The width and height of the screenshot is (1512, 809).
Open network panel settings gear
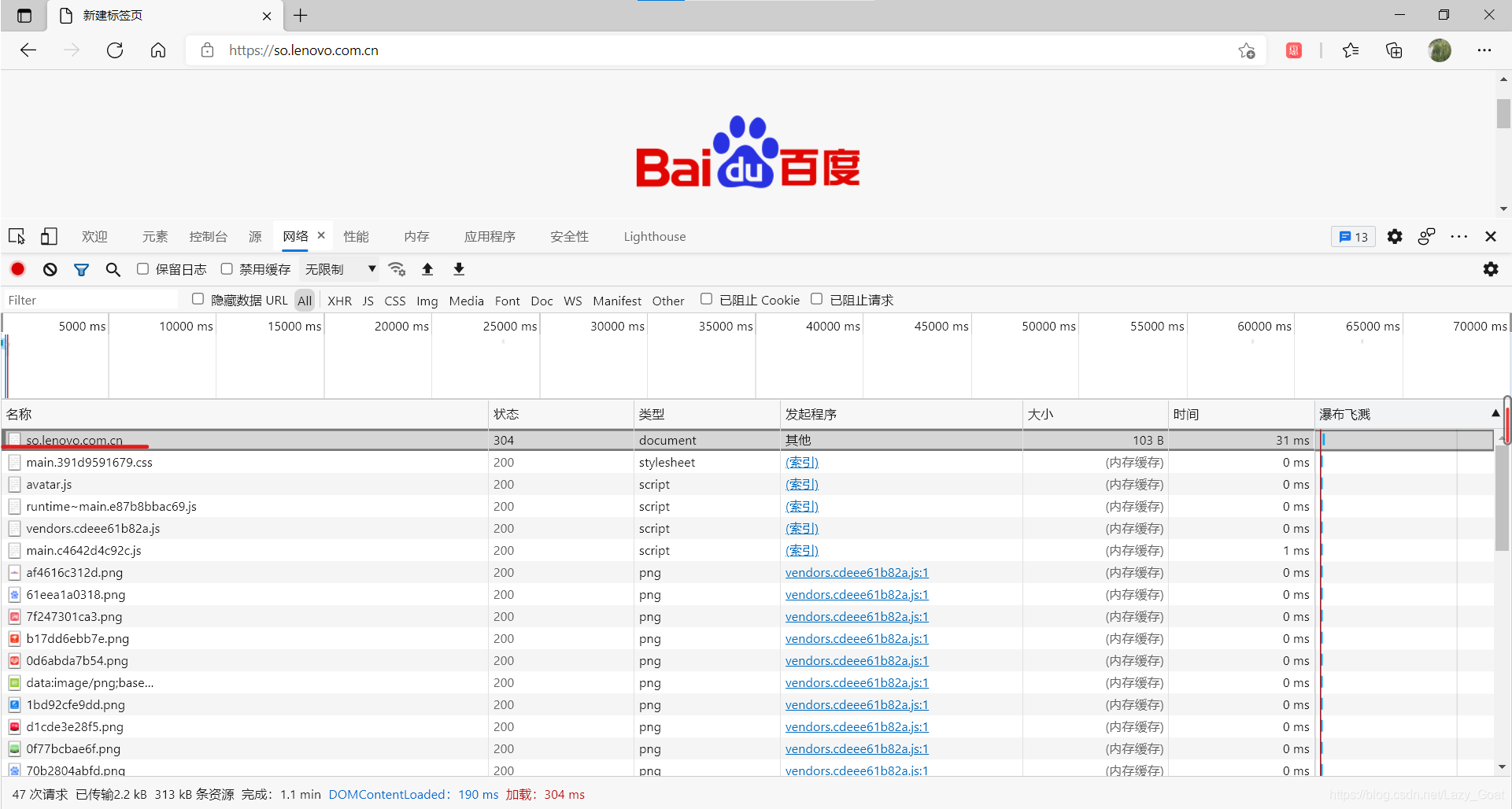(1491, 269)
